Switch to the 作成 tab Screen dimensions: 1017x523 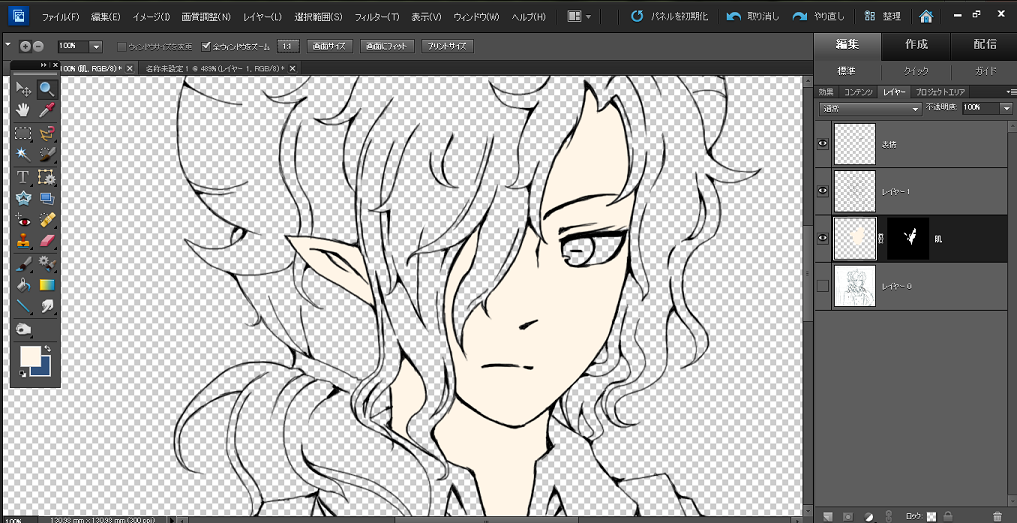pyautogui.click(x=916, y=44)
